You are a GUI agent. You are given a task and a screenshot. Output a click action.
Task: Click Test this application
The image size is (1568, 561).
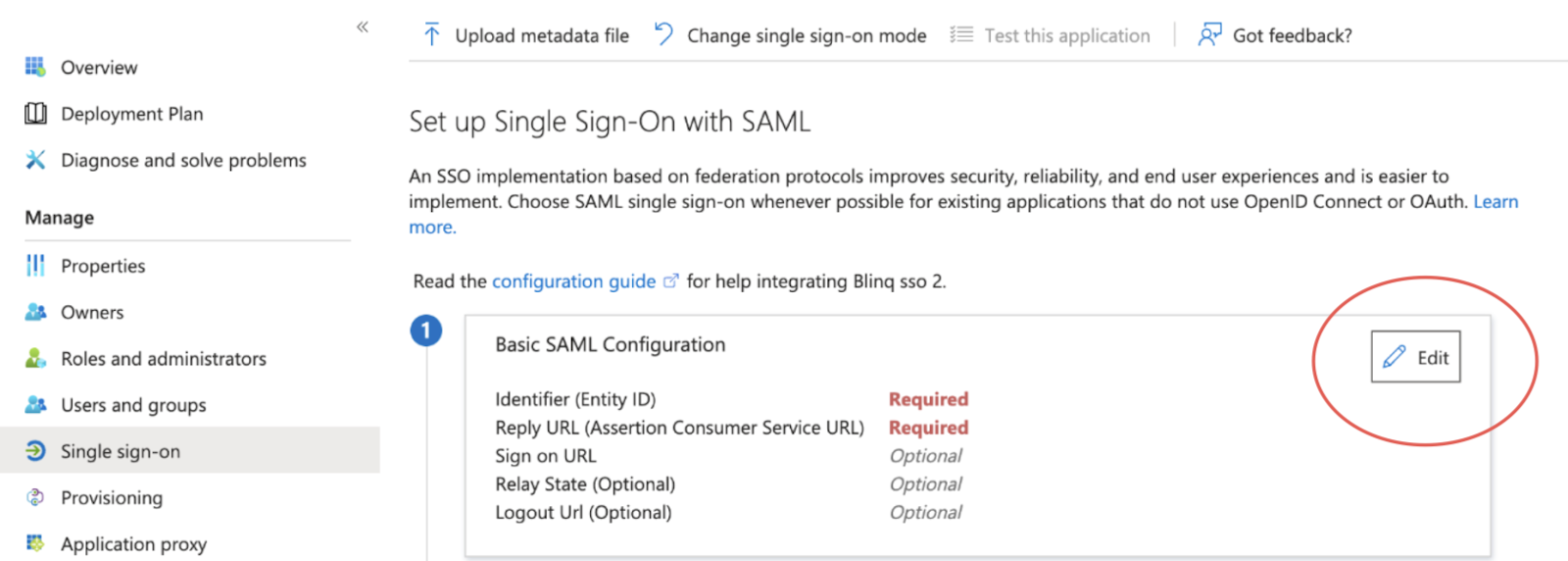pyautogui.click(x=1050, y=35)
